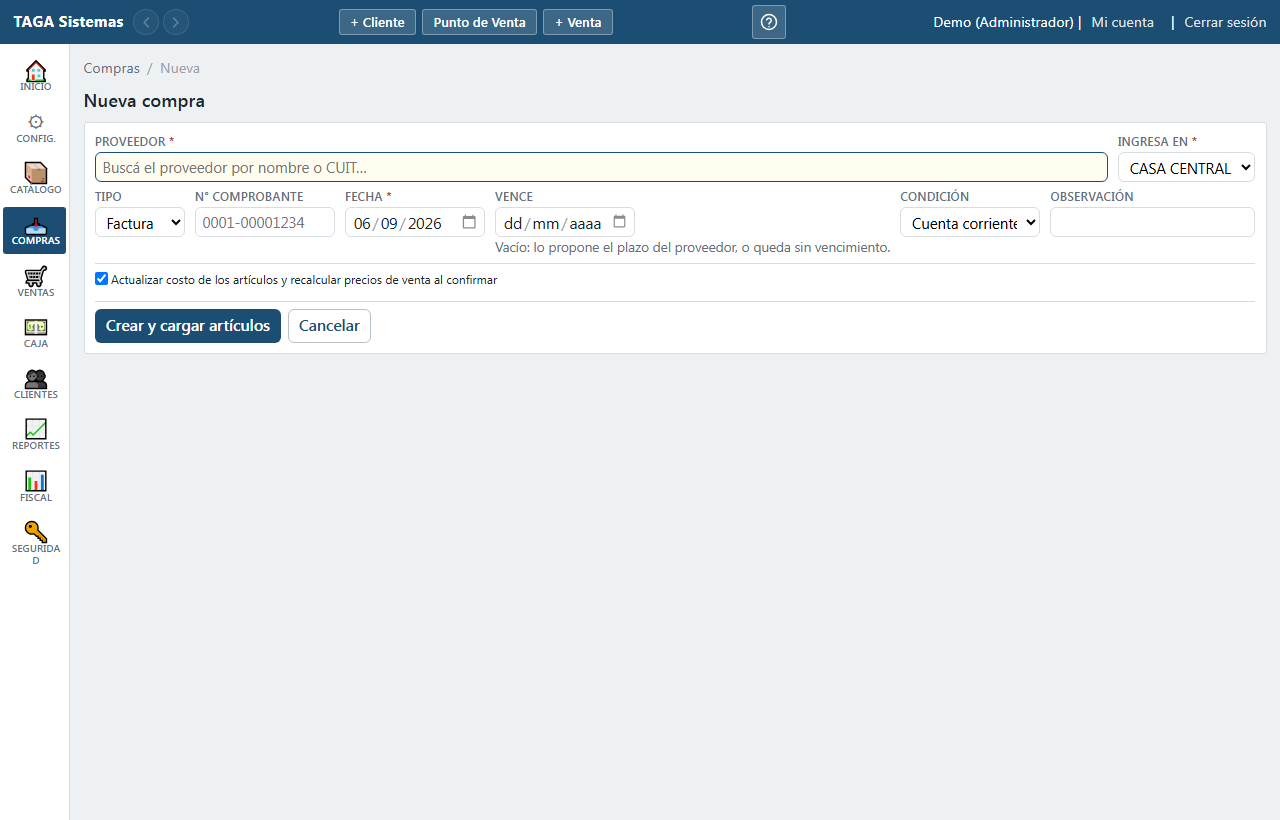
Task: Click the forward navigation arrow
Action: (x=176, y=22)
